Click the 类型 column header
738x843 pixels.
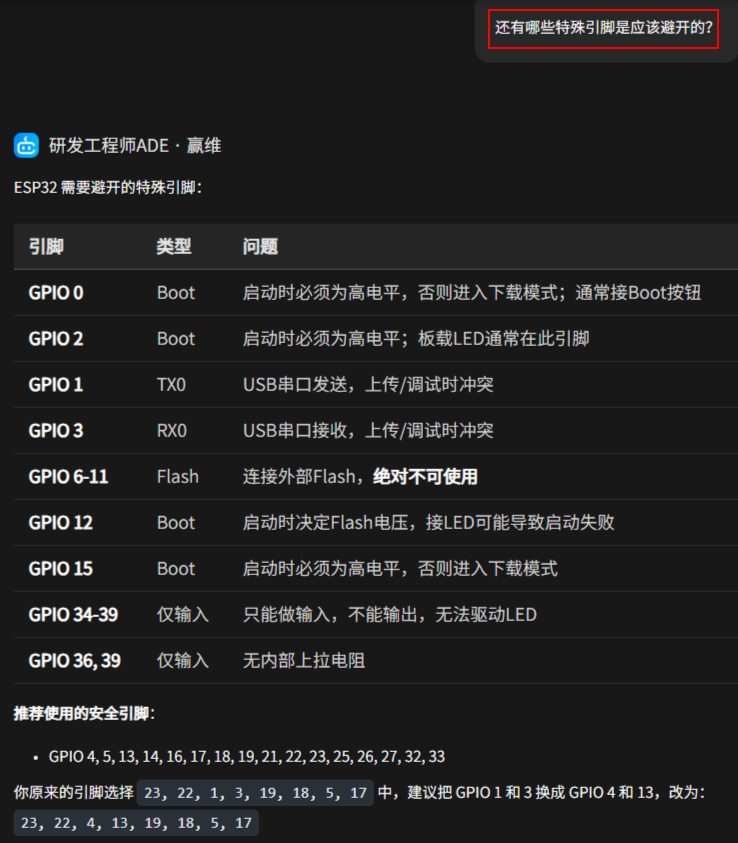tap(174, 247)
